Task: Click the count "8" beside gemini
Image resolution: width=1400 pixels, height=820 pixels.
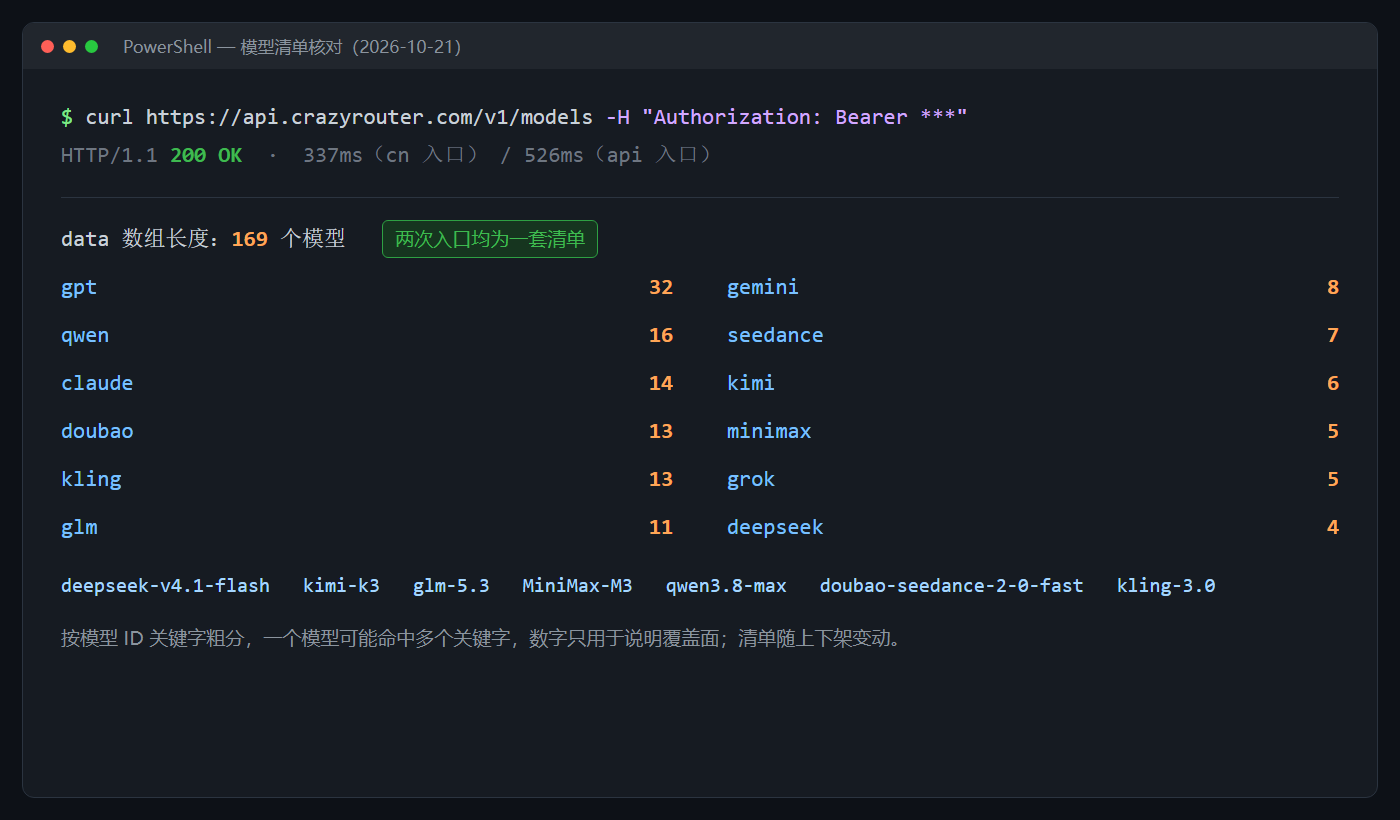Action: (1333, 287)
